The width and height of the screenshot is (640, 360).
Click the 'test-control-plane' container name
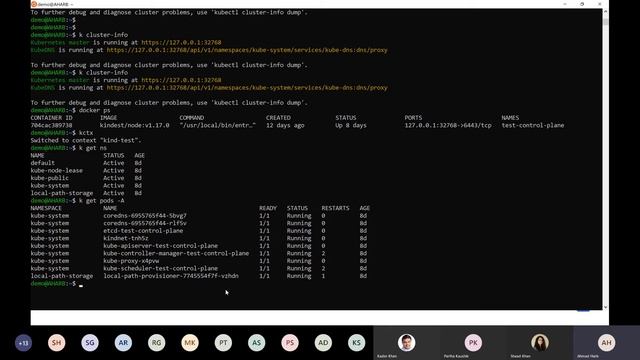point(533,125)
